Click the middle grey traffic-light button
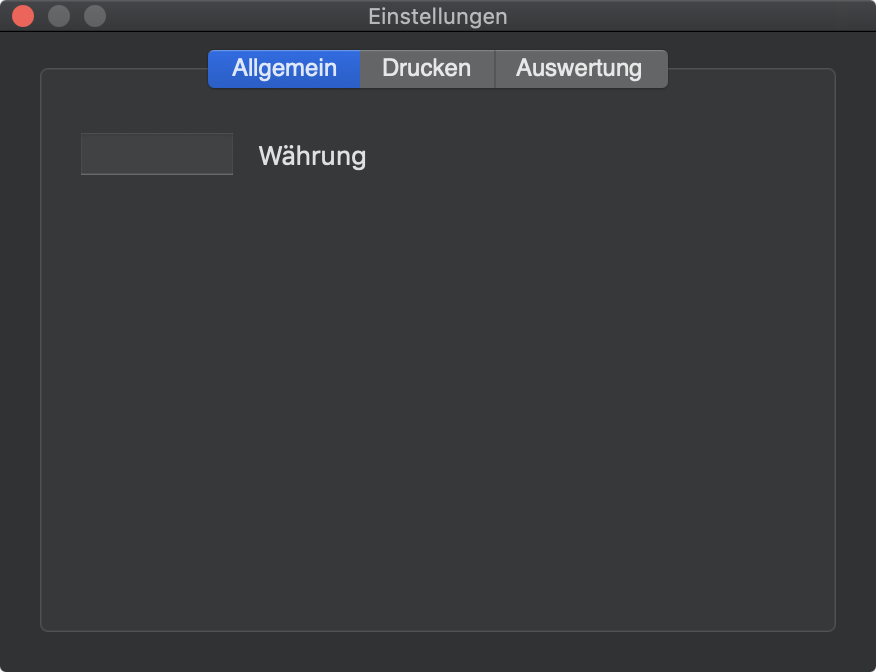Viewport: 876px width, 672px height. [59, 16]
